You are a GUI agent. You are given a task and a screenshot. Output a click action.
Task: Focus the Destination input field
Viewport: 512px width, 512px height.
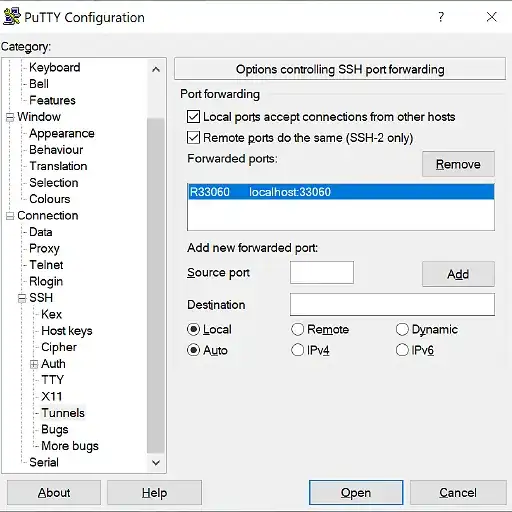[392, 304]
